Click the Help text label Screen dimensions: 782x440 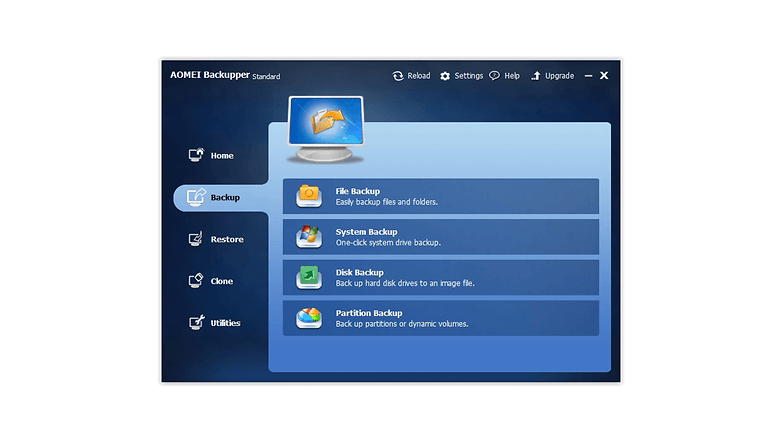(512, 76)
